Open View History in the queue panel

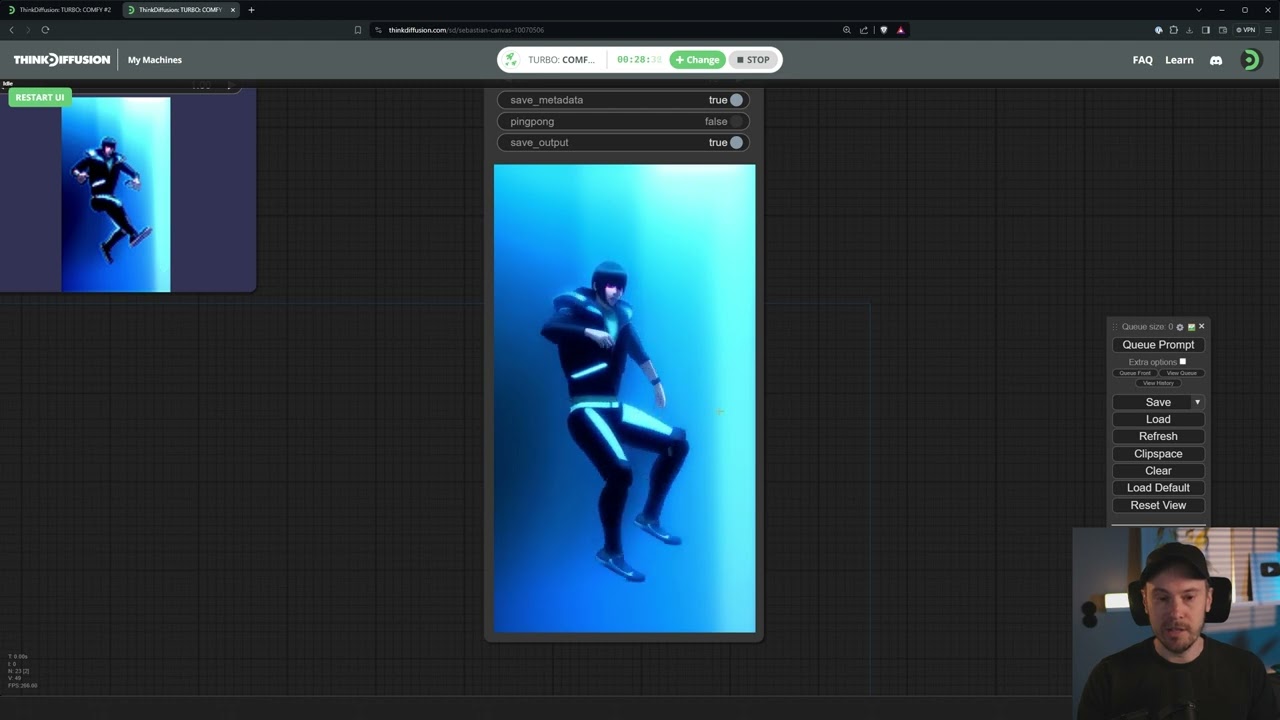click(x=1158, y=383)
